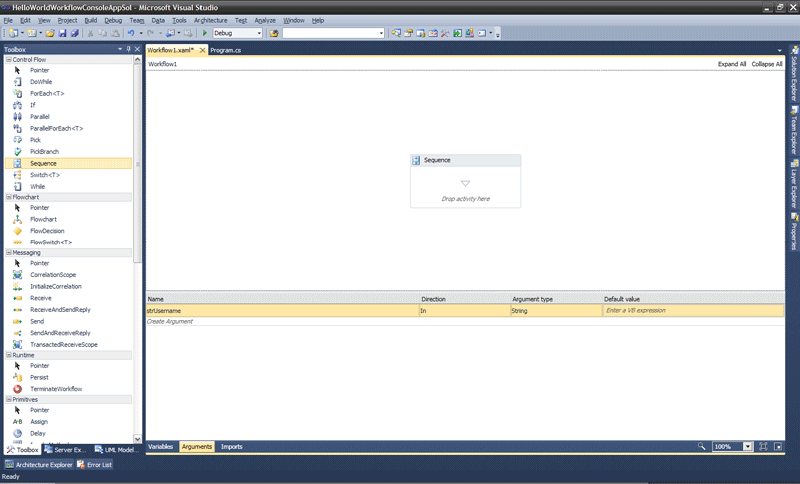The height and width of the screenshot is (484, 800).
Task: Select SendAndReceiveReply activity
Action: click(60, 333)
